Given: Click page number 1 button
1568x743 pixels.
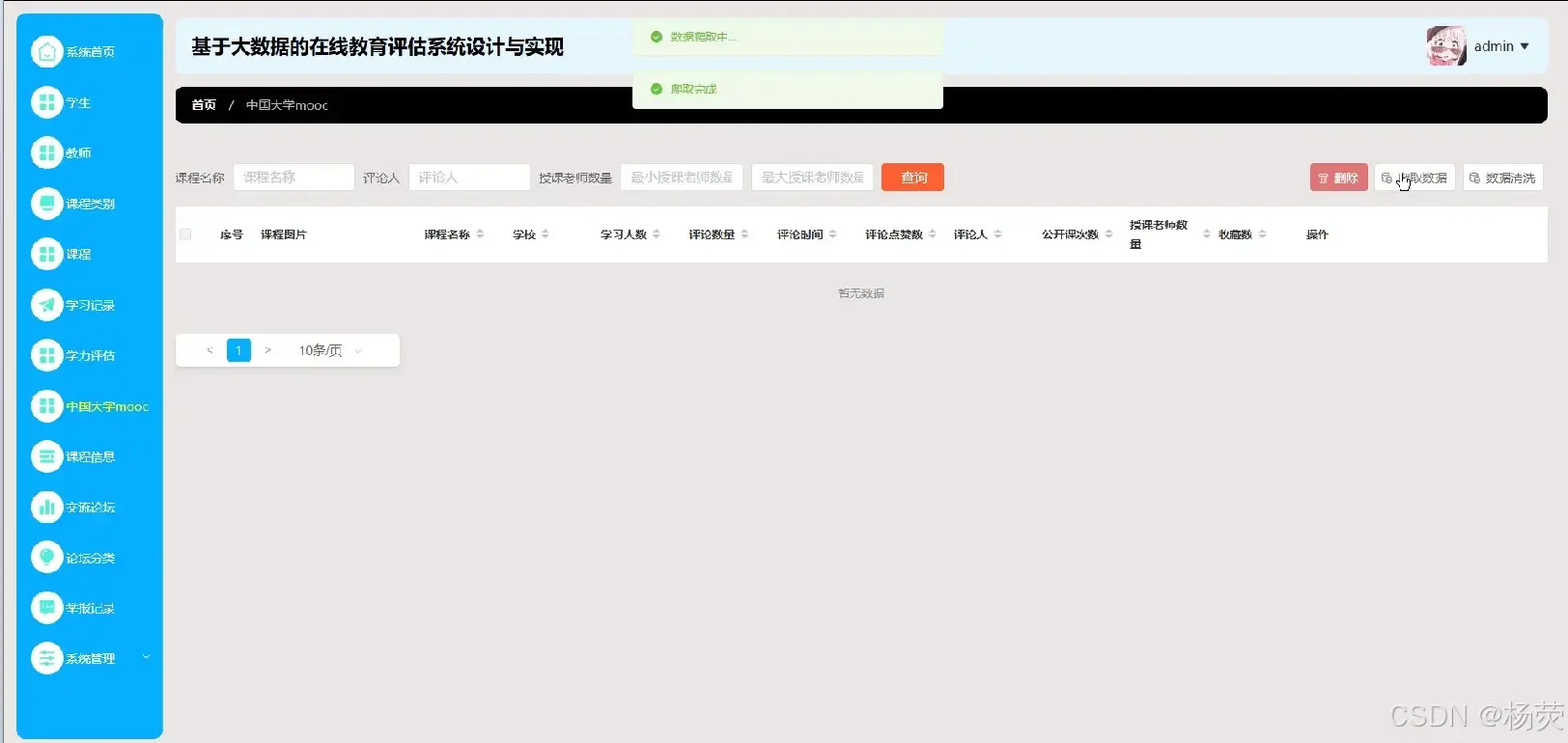Looking at the screenshot, I should (x=238, y=350).
